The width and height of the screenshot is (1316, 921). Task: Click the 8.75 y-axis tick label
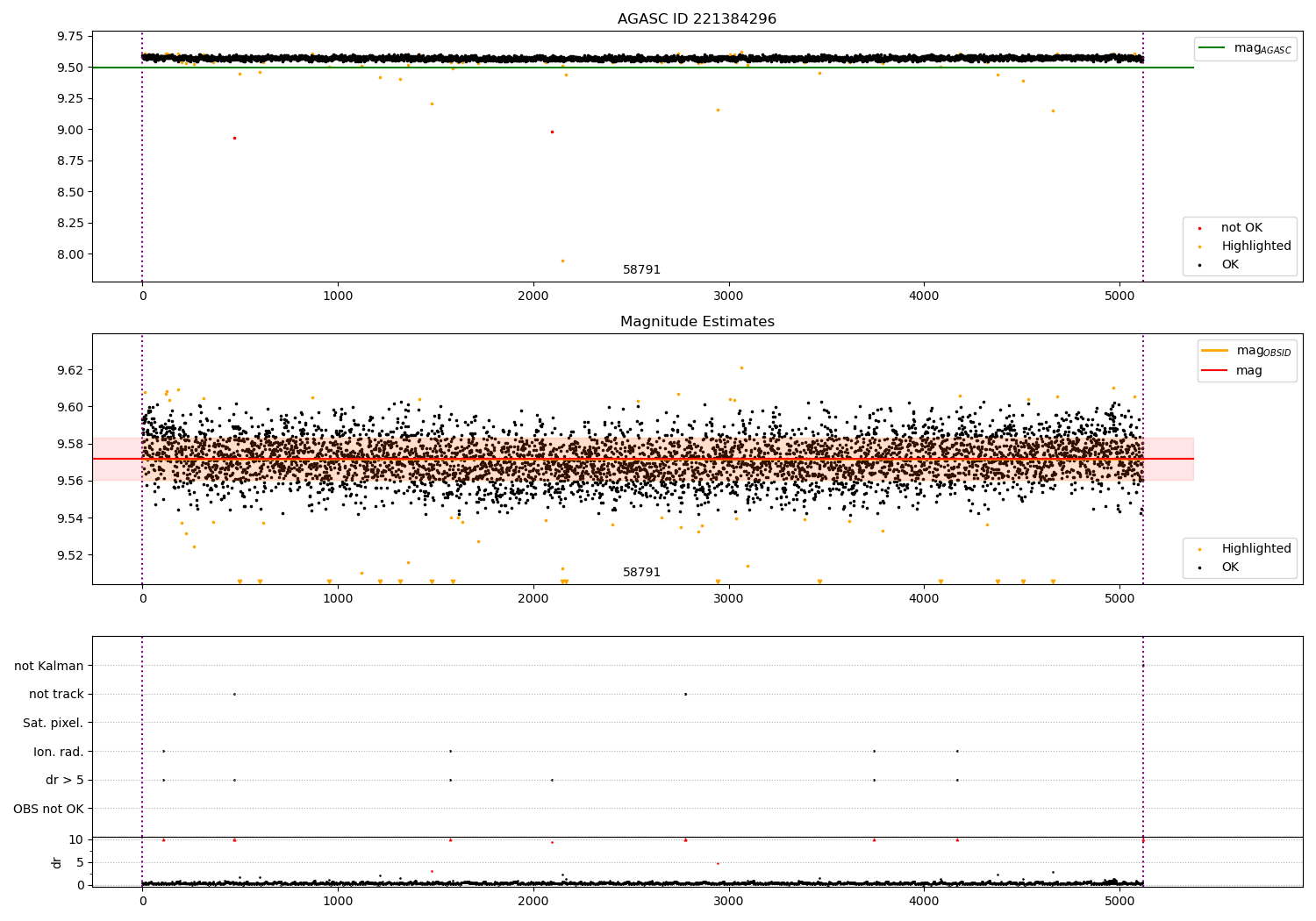69,161
